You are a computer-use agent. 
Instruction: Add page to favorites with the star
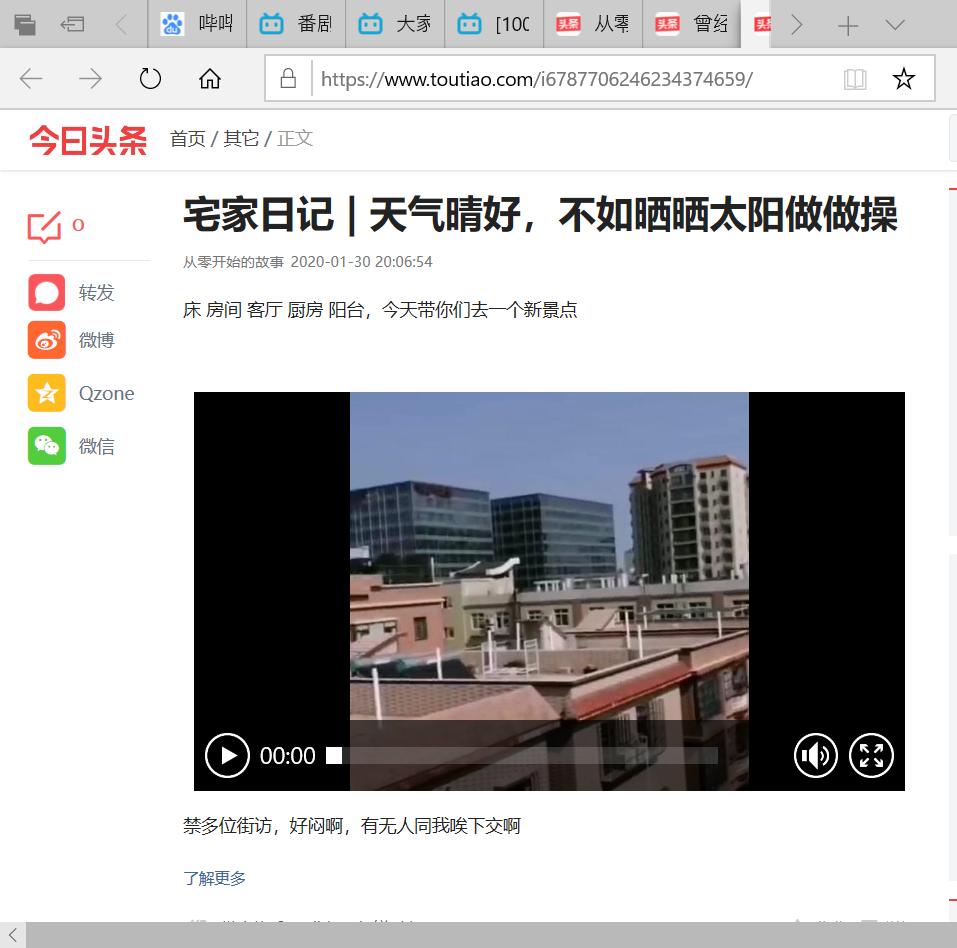pyautogui.click(x=904, y=77)
